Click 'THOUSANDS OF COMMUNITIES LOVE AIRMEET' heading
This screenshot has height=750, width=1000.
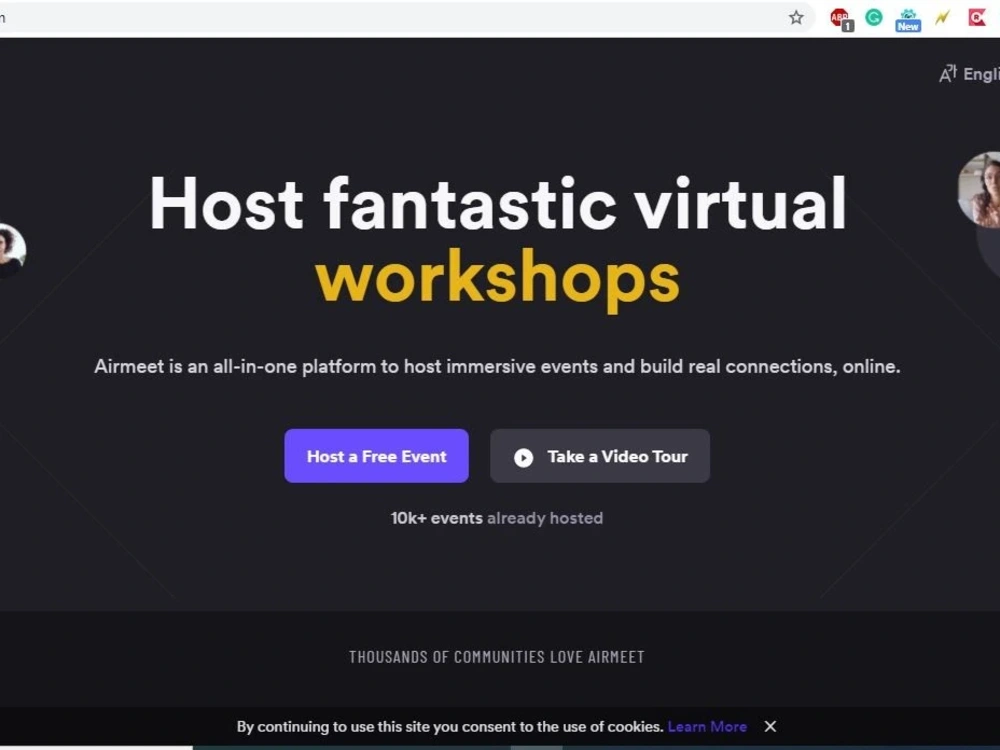(x=497, y=657)
